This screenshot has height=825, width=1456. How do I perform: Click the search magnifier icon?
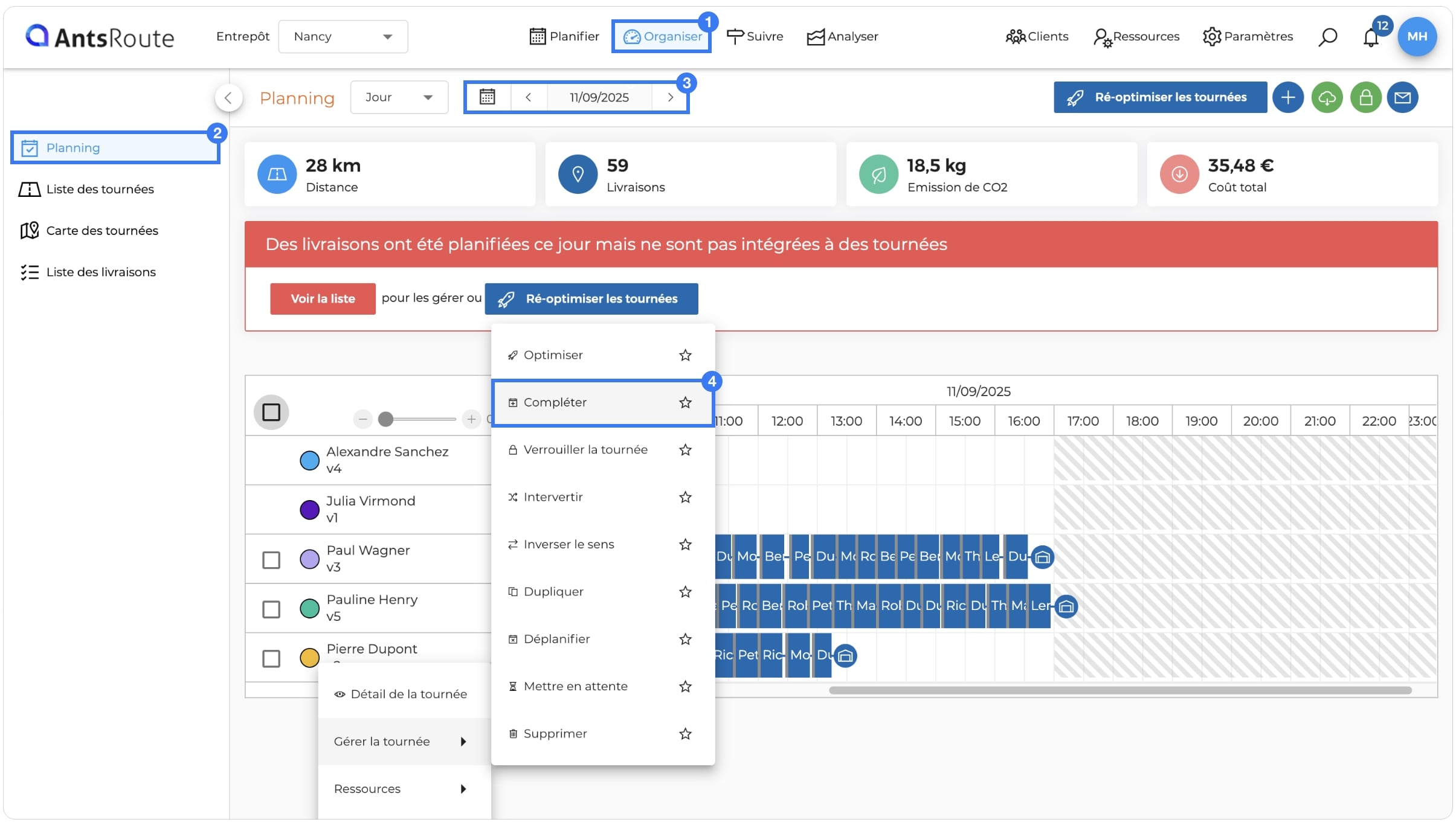[x=1327, y=37]
